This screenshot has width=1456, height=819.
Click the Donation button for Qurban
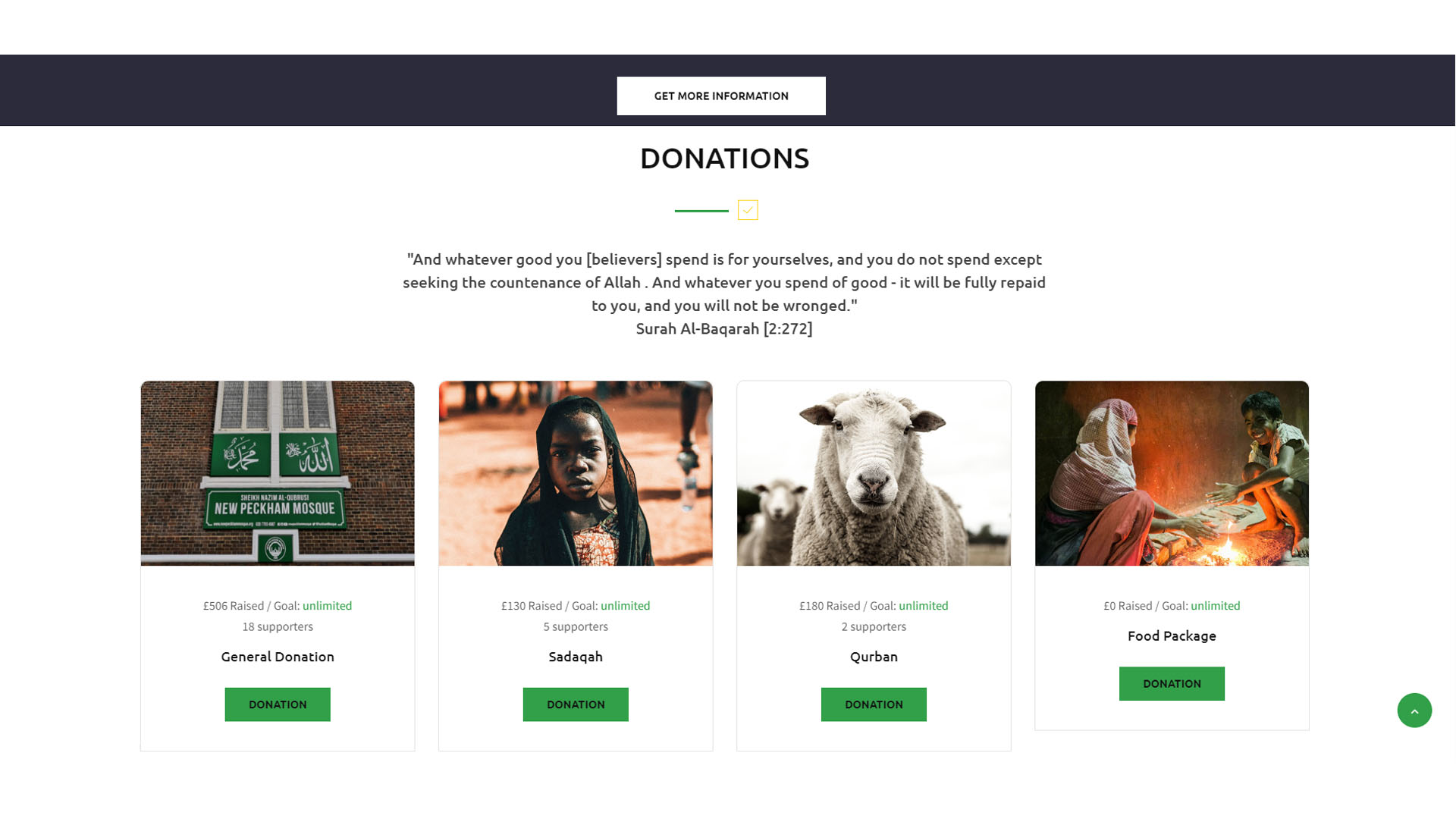click(x=874, y=704)
